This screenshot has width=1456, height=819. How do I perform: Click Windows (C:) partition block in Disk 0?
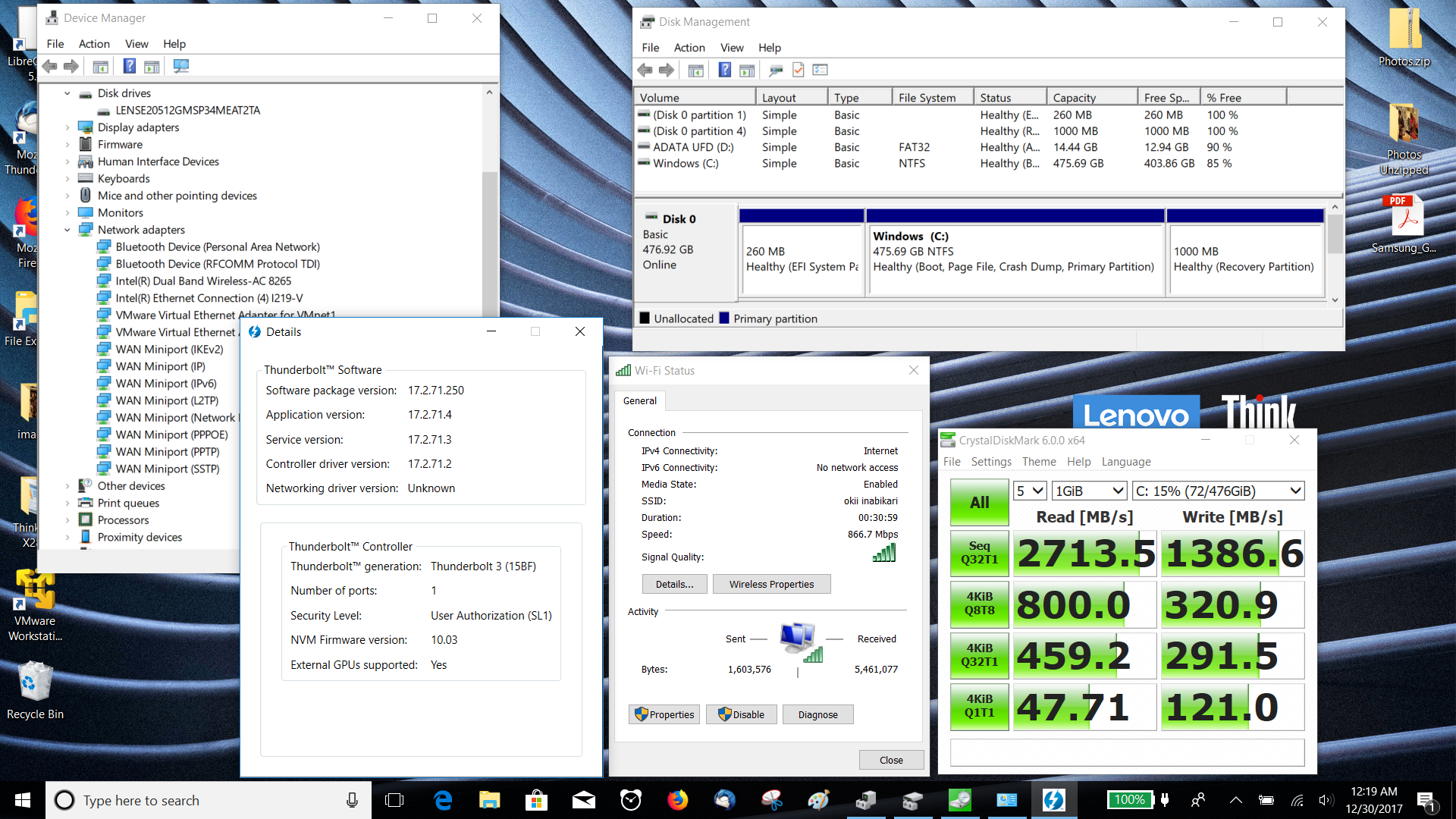(1015, 252)
